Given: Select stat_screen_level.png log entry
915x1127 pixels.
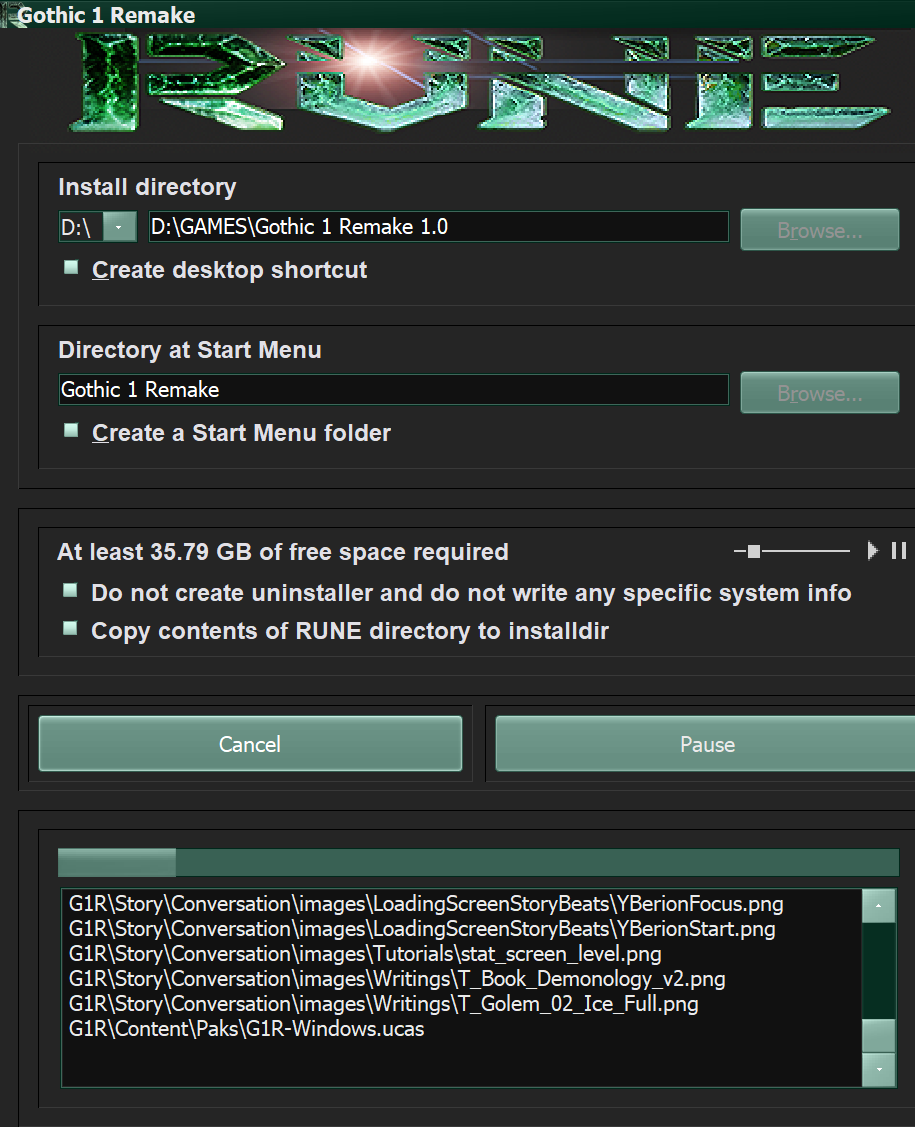Looking at the screenshot, I should (x=365, y=954).
